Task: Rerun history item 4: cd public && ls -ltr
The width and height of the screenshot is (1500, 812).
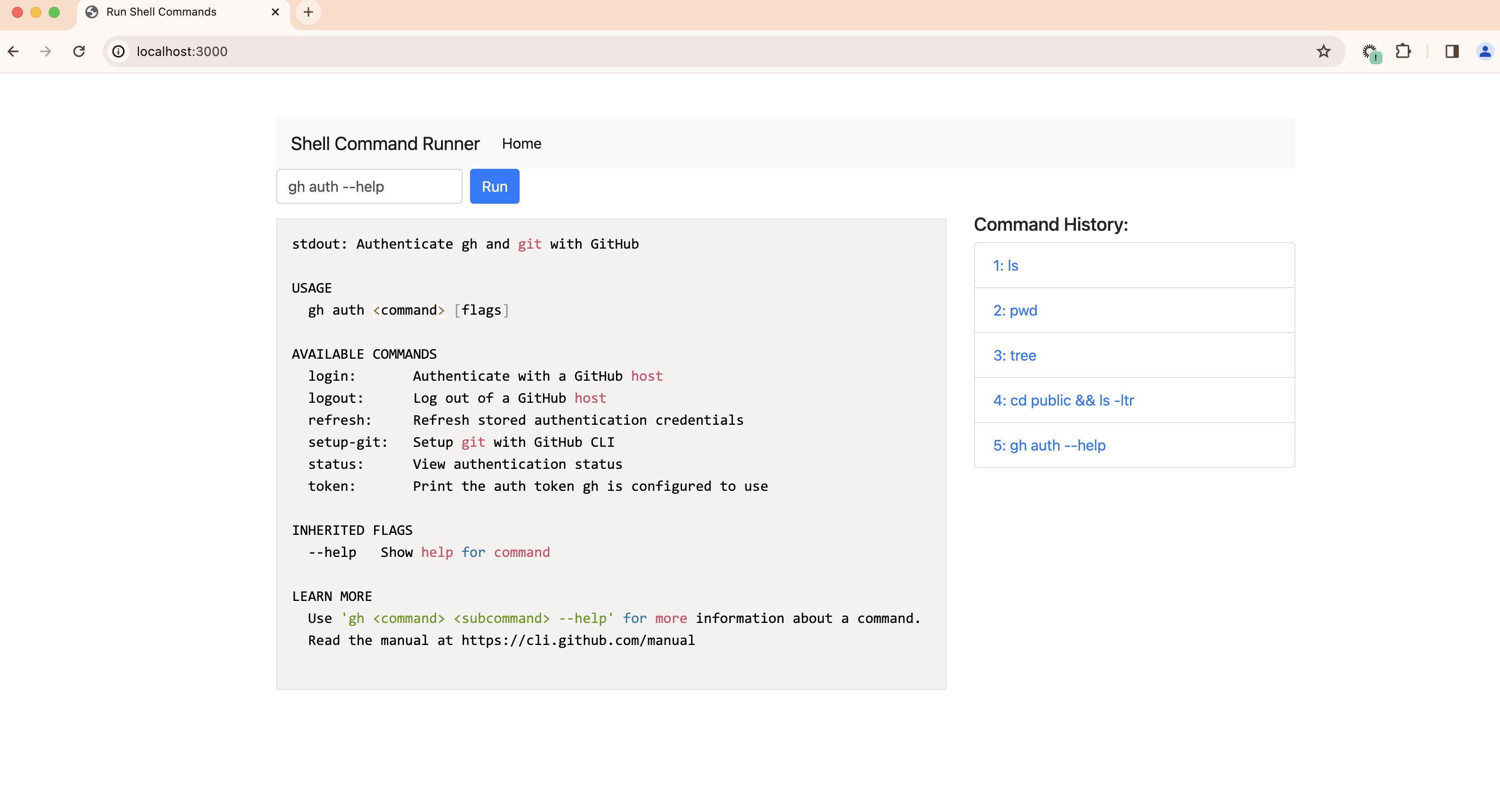Action: coord(1063,400)
